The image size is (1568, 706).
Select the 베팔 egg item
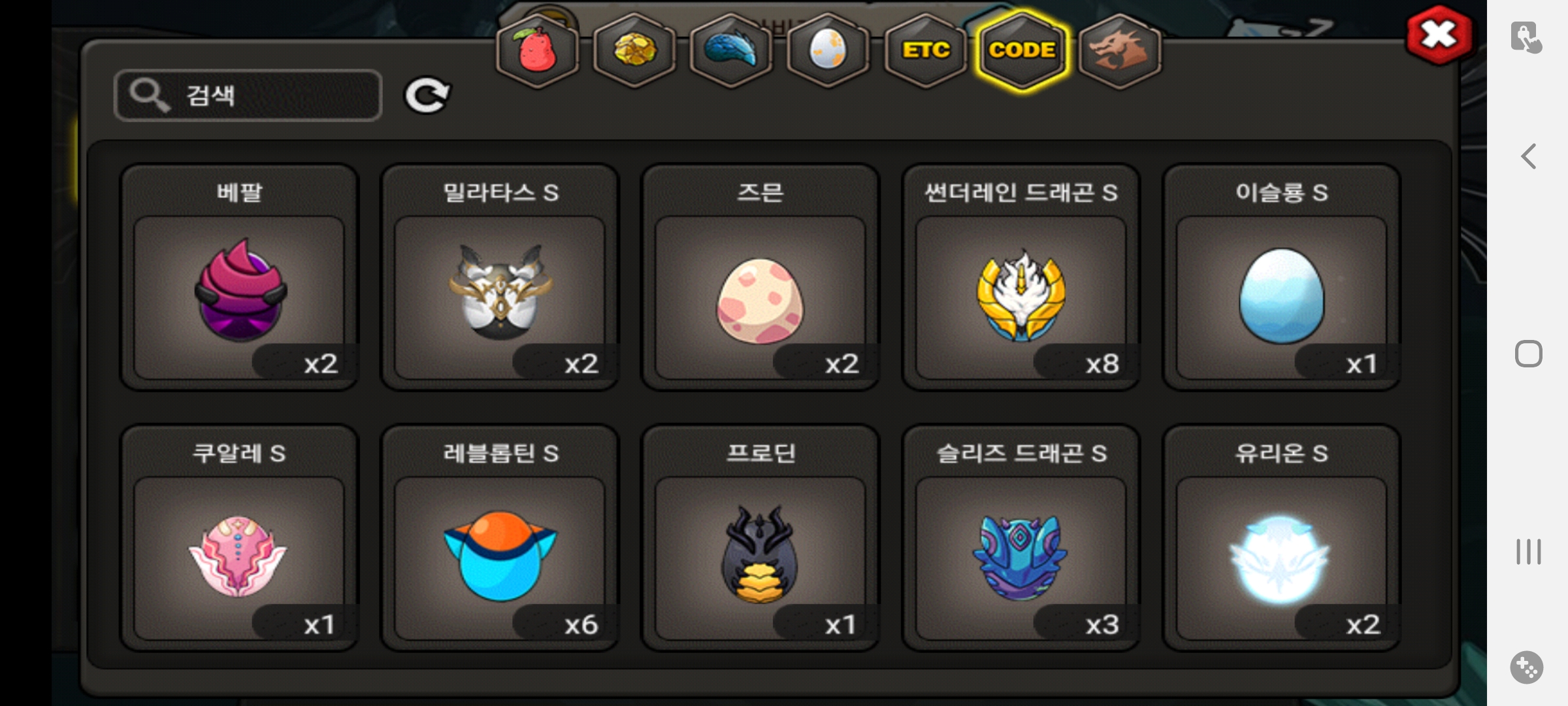click(239, 277)
